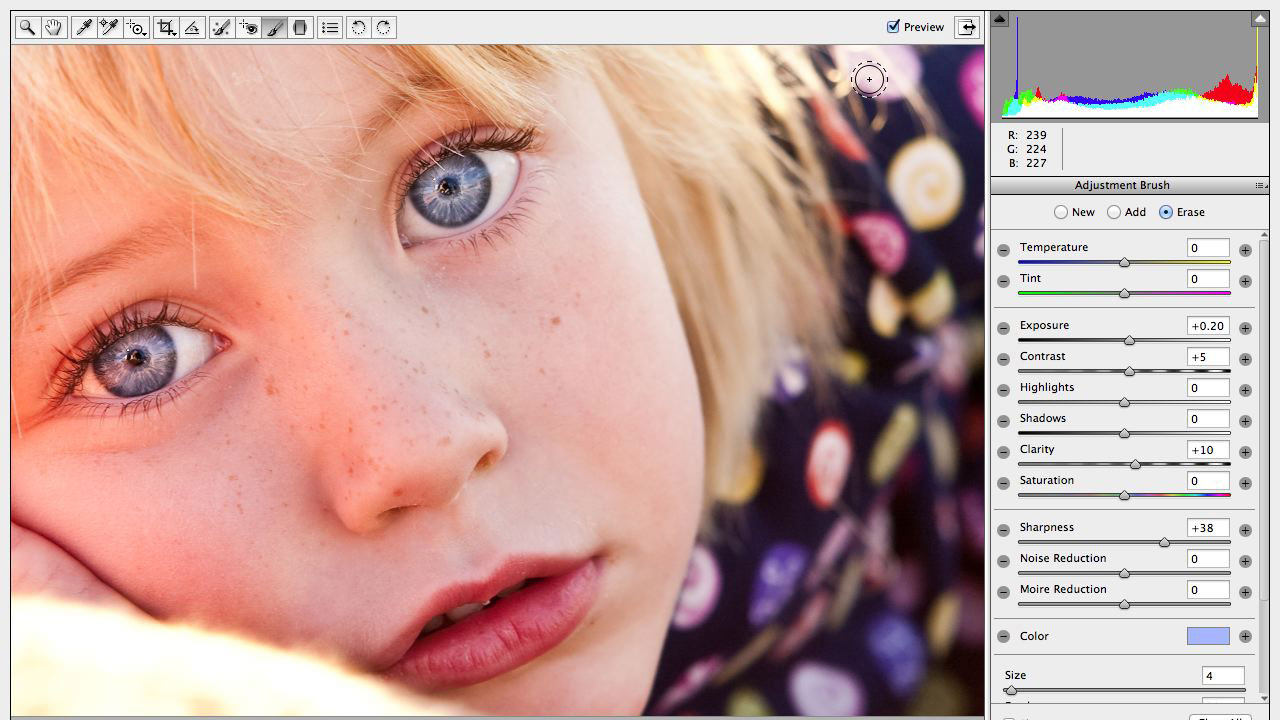Click the Clarity value field

pos(1208,450)
